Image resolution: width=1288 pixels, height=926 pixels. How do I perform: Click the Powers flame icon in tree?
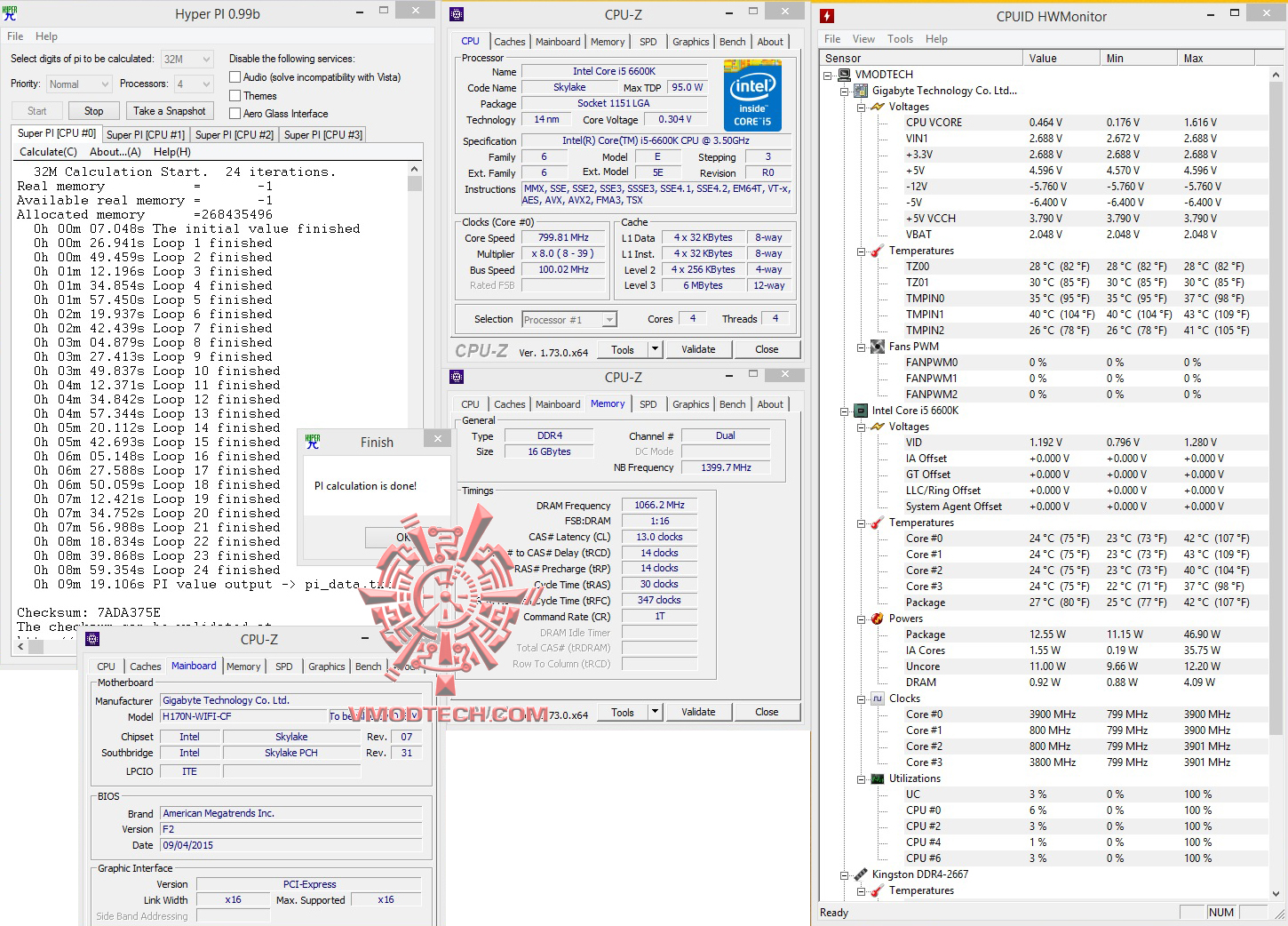[x=877, y=619]
